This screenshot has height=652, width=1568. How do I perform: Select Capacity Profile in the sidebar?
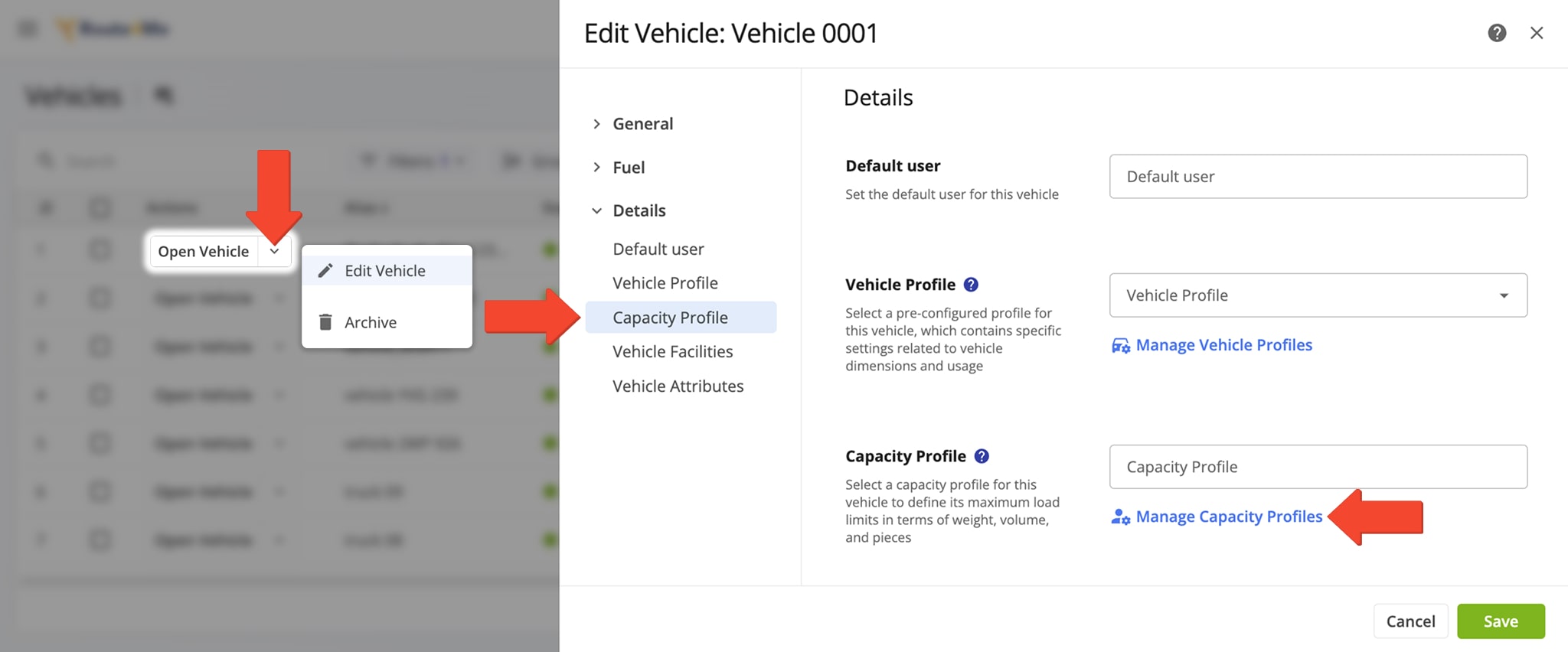click(x=681, y=317)
